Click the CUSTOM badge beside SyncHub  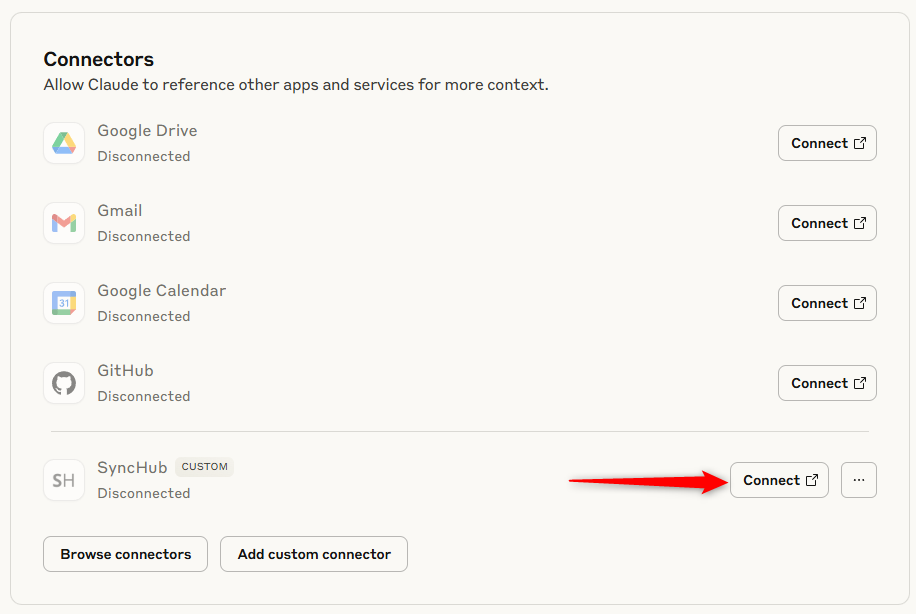click(204, 467)
